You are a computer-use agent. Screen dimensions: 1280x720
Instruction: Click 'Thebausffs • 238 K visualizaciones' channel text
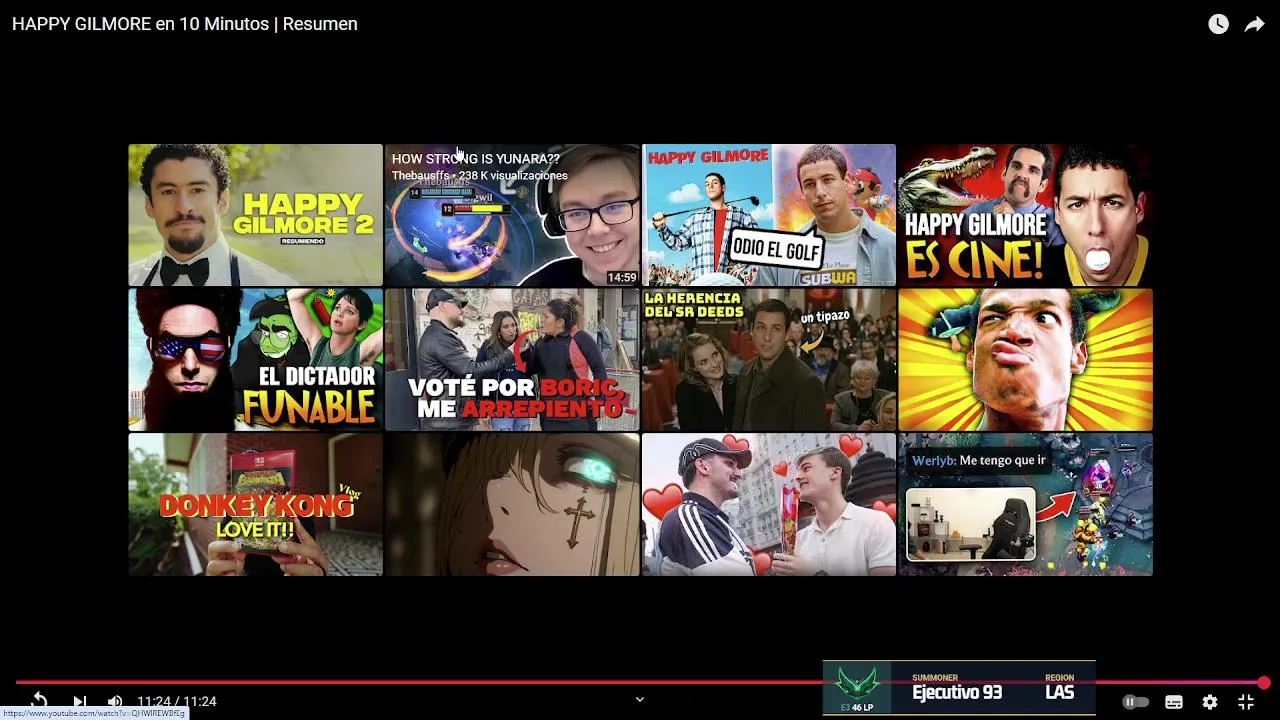(479, 176)
